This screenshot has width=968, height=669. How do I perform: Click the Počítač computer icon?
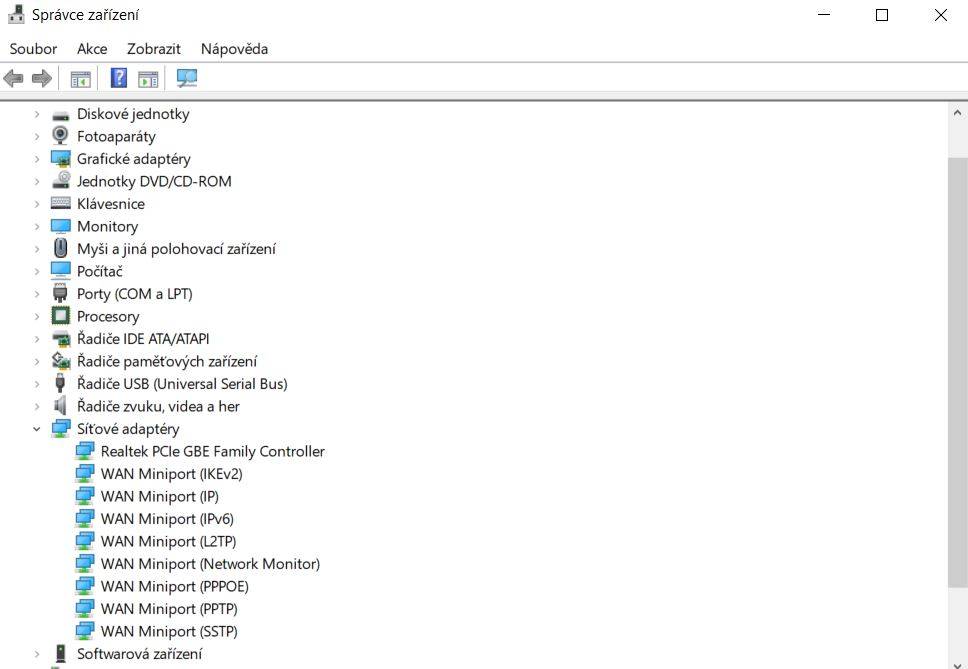coord(60,271)
